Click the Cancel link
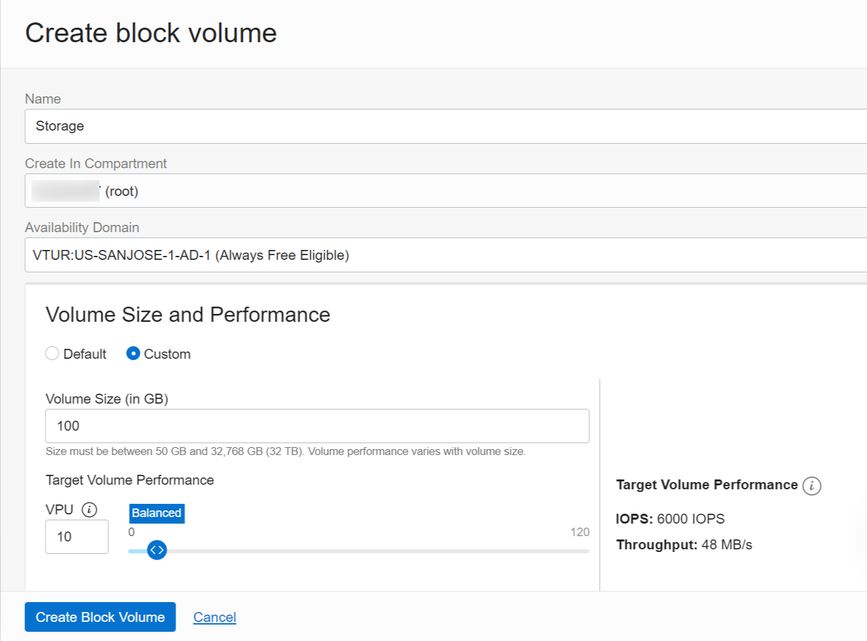This screenshot has height=641, width=867. click(x=215, y=617)
